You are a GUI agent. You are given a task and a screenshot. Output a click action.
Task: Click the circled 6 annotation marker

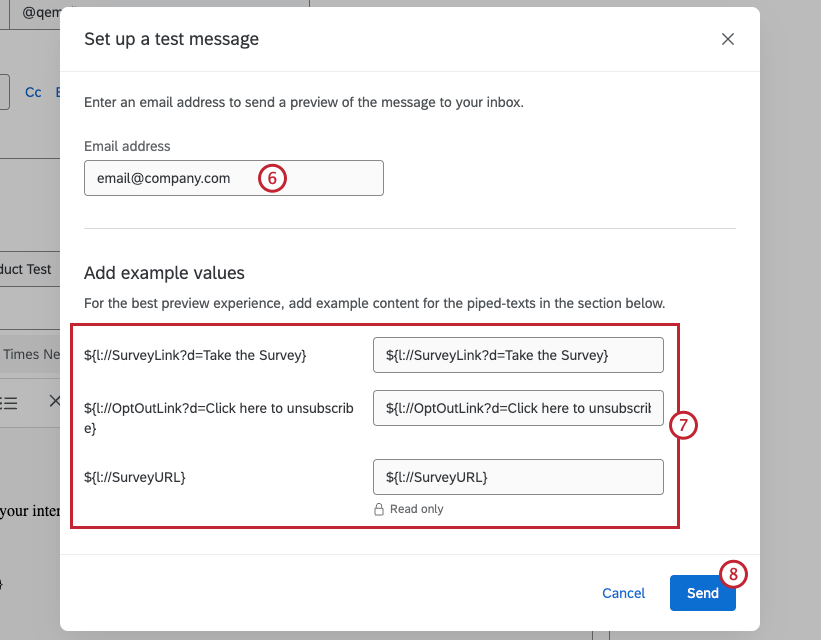point(272,178)
